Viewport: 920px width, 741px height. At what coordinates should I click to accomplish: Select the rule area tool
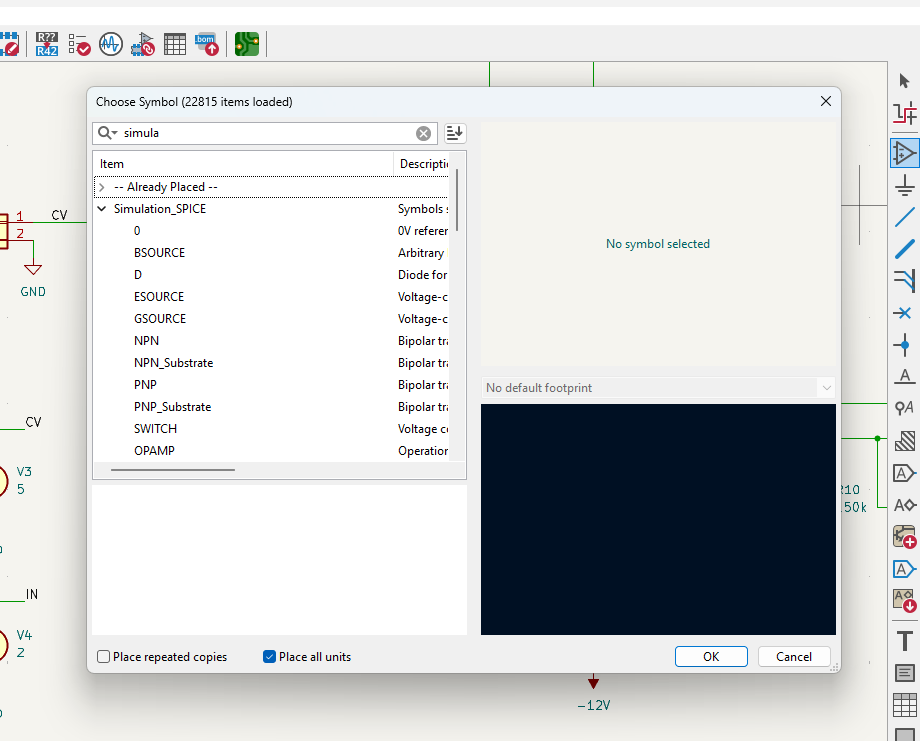tap(904, 440)
